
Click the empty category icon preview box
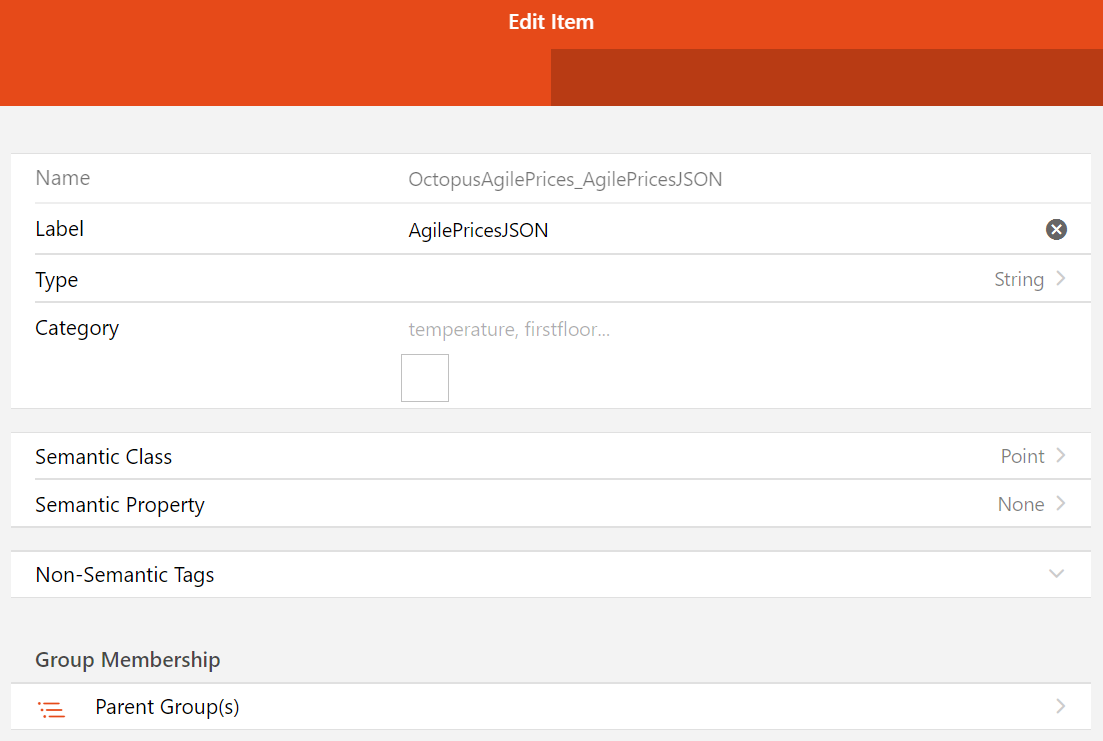(x=425, y=378)
